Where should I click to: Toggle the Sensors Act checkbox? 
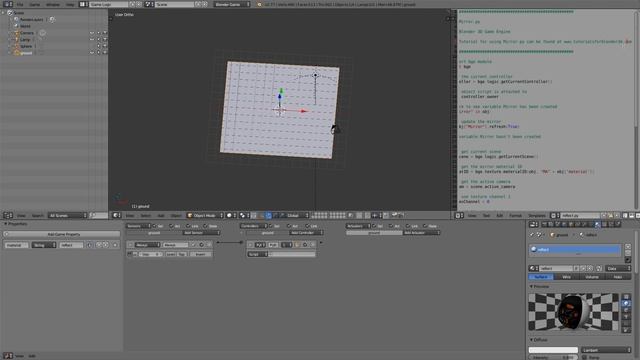pos(171,226)
